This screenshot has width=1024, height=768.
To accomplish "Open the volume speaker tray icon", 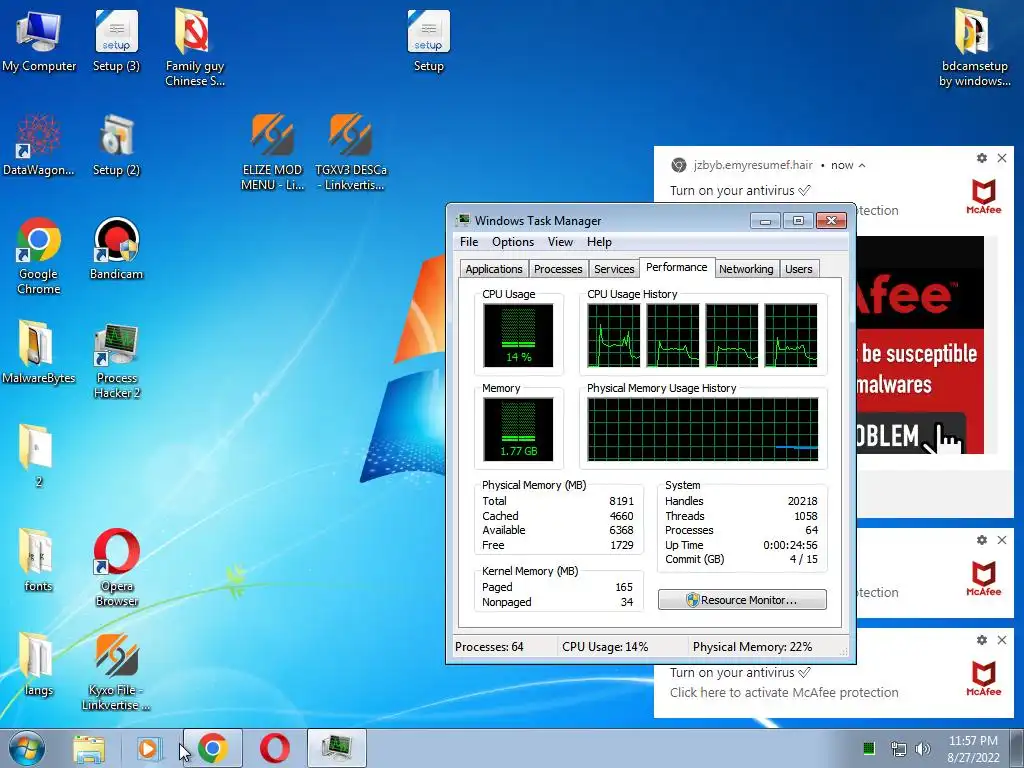I will 923,748.
